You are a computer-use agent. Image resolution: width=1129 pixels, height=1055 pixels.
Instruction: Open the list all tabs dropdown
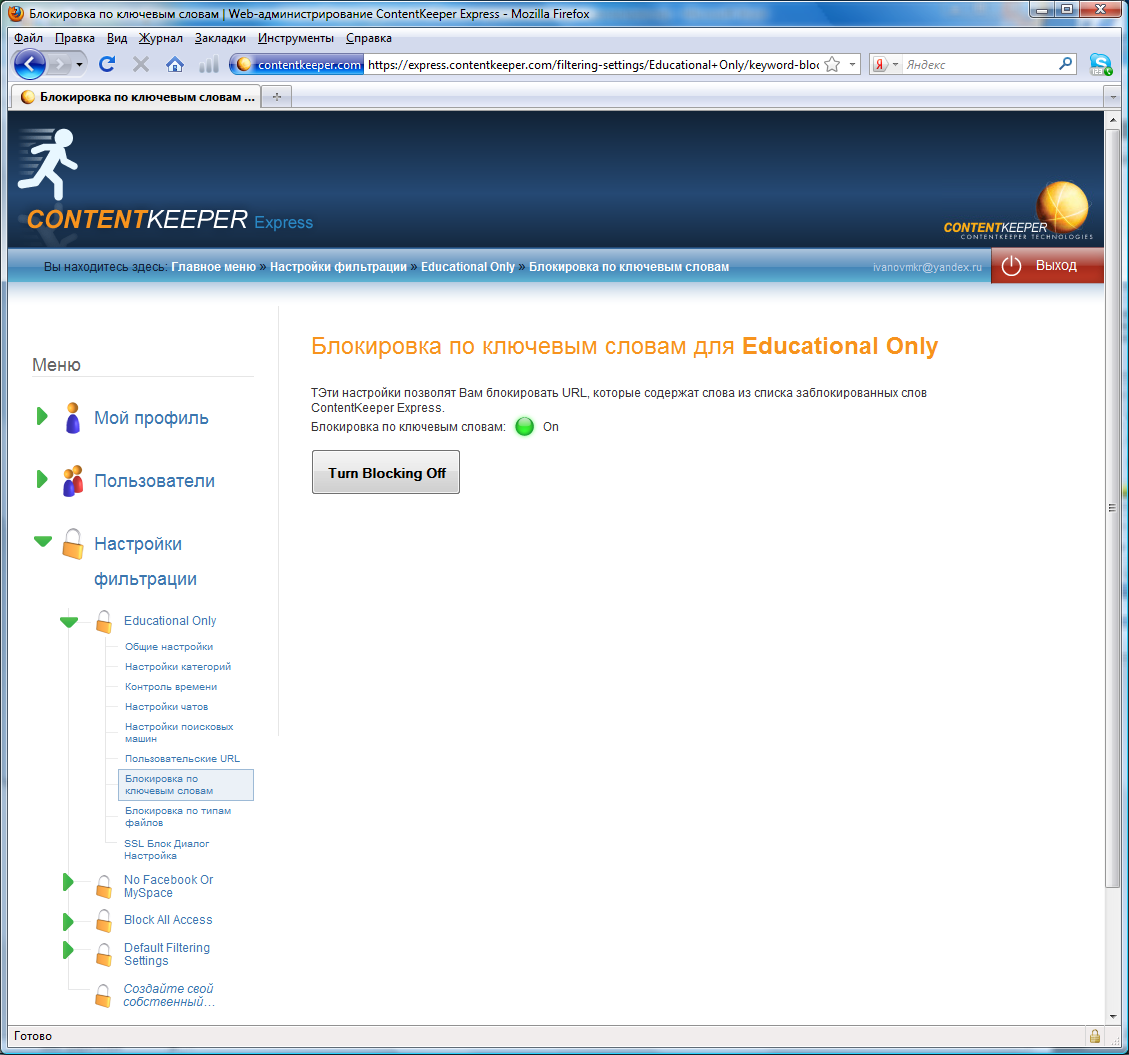coord(1112,96)
